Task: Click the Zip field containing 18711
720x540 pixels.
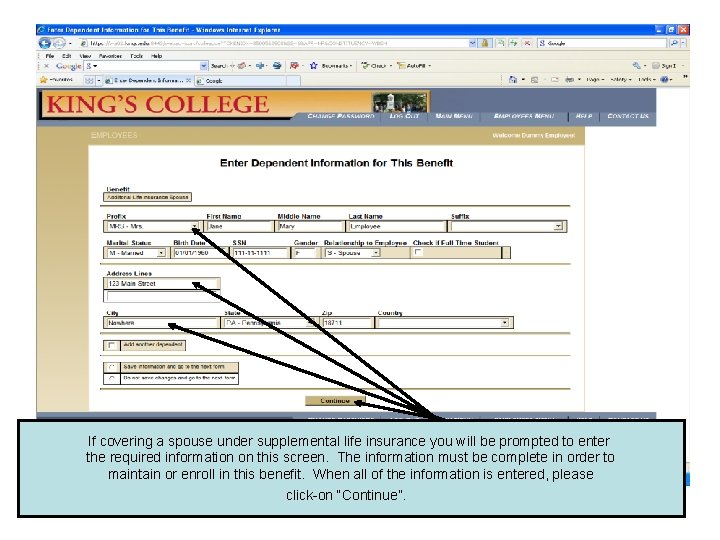Action: [x=348, y=323]
